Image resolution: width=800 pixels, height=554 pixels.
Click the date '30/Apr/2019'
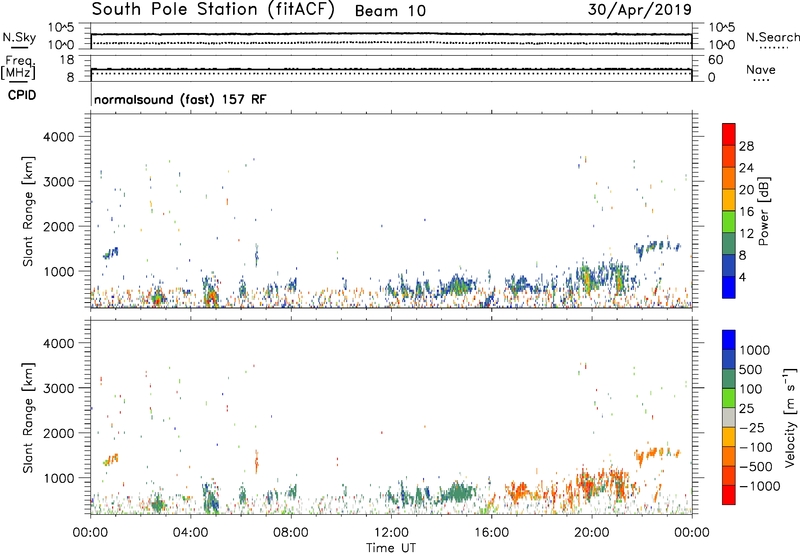click(640, 10)
